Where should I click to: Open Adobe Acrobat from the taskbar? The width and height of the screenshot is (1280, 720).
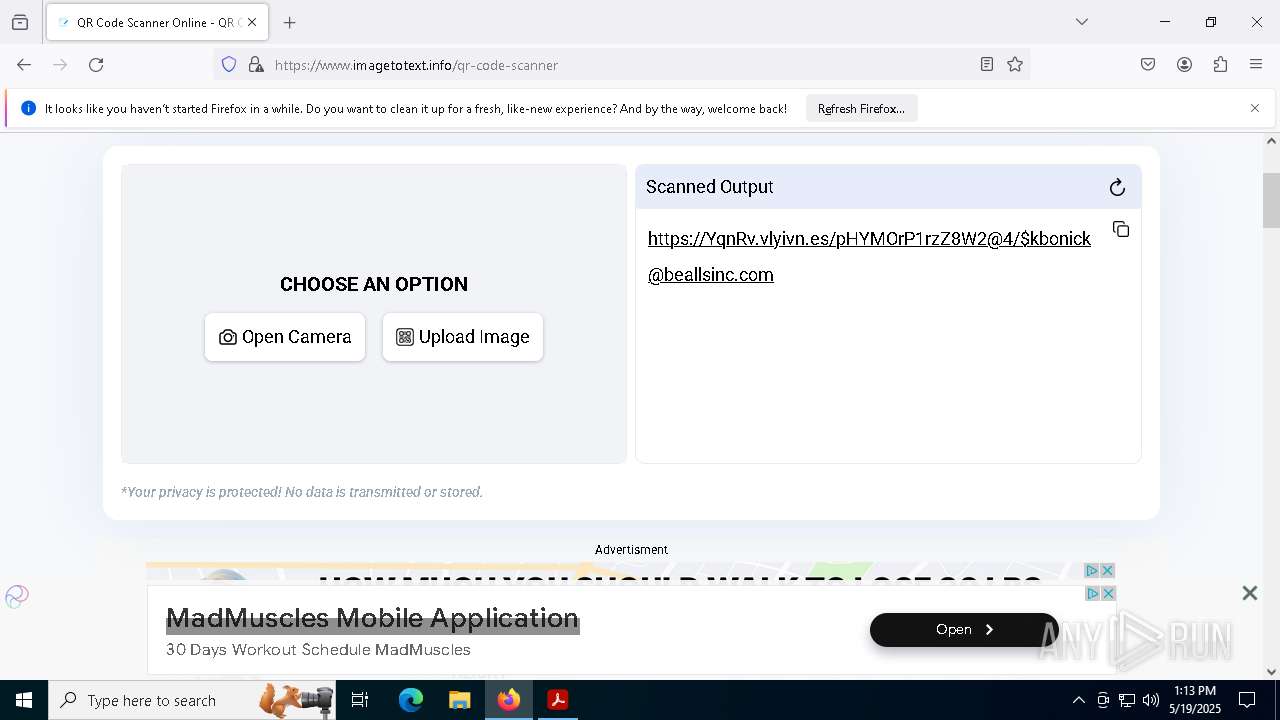point(558,700)
